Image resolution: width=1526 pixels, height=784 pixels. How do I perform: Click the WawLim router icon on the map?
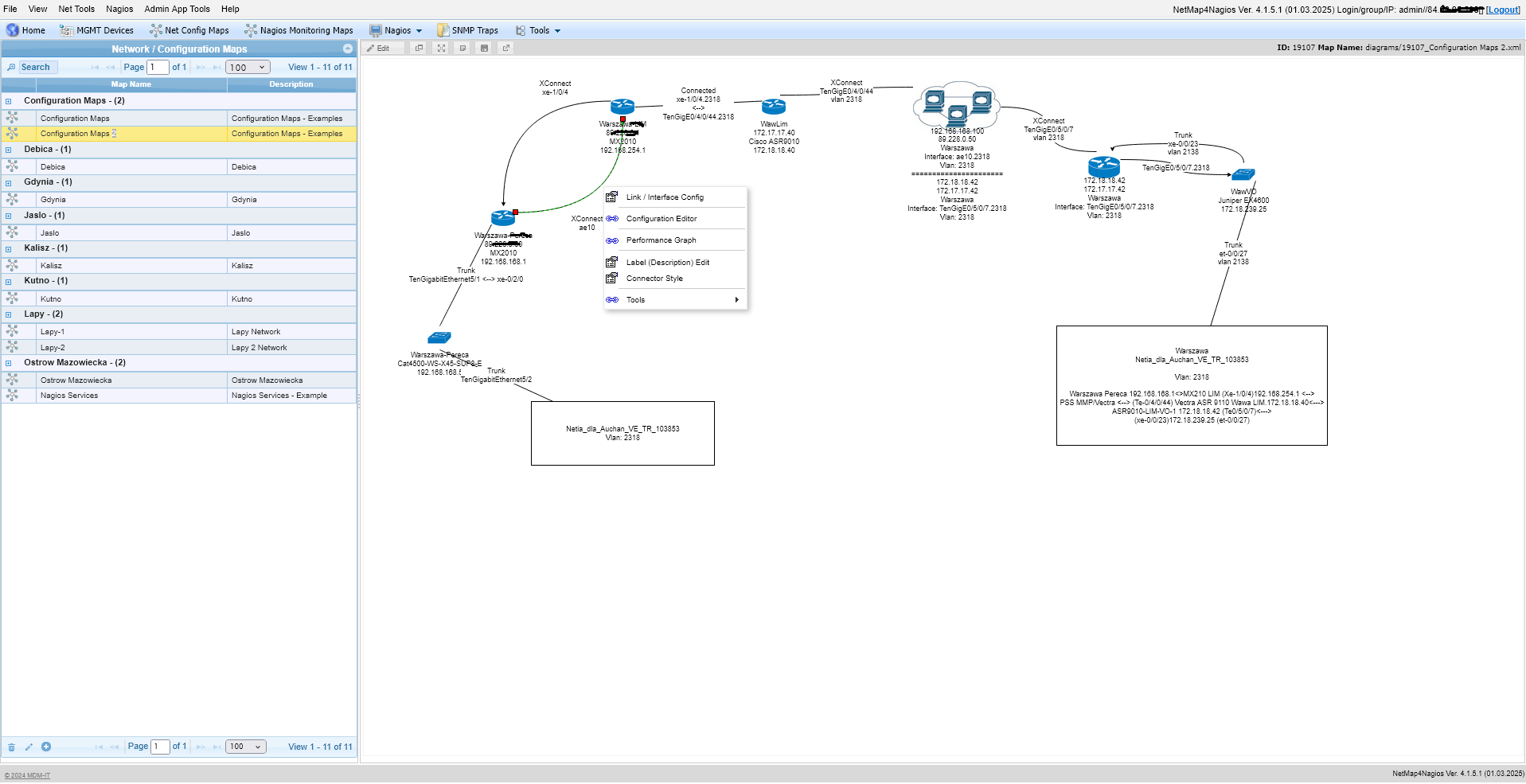(x=773, y=107)
